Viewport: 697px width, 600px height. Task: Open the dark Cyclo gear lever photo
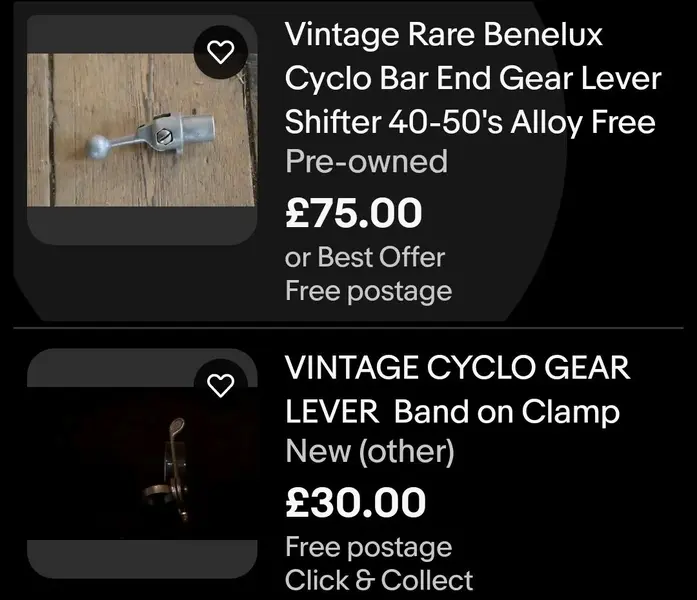point(142,464)
